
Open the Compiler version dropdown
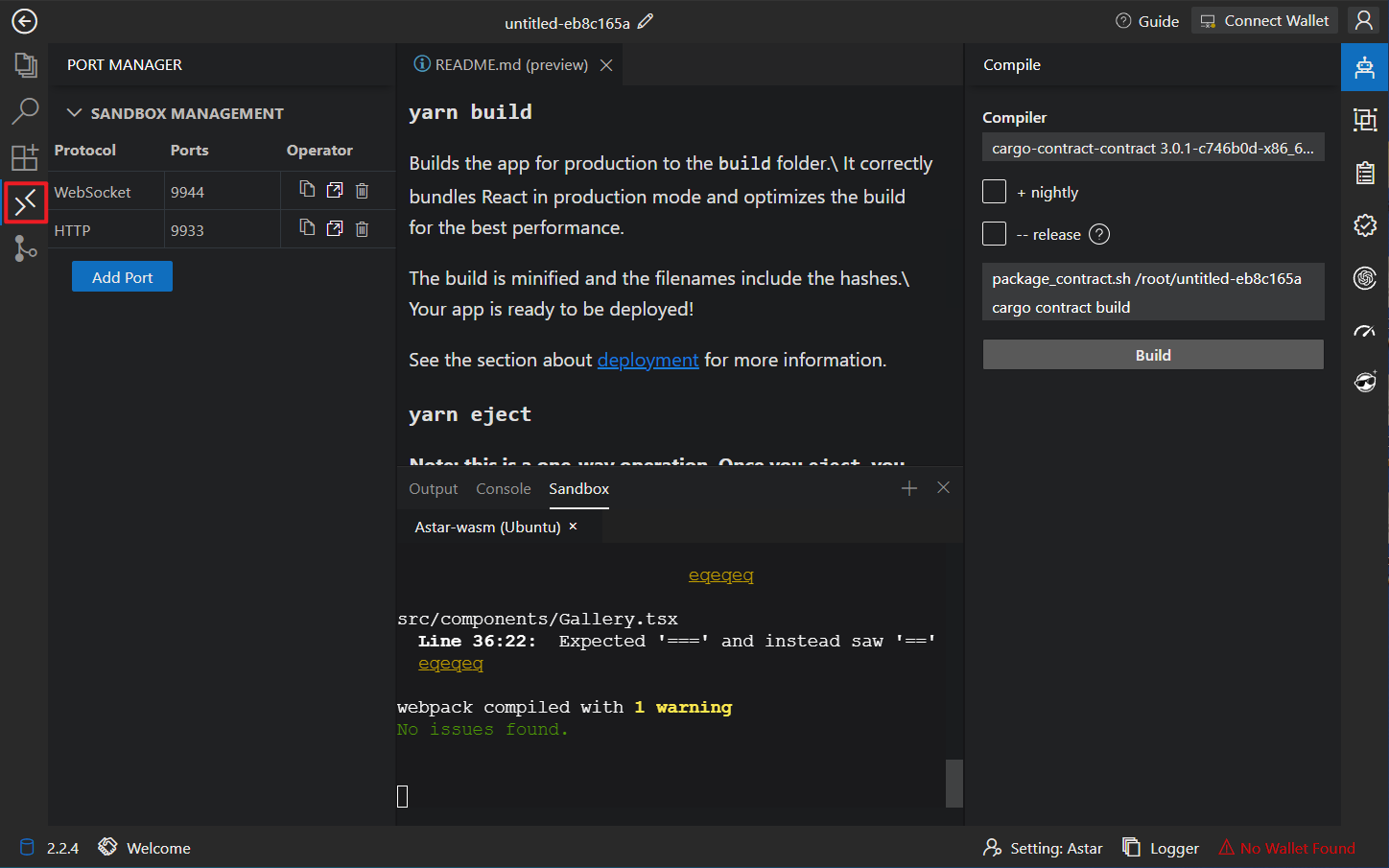coord(1152,148)
